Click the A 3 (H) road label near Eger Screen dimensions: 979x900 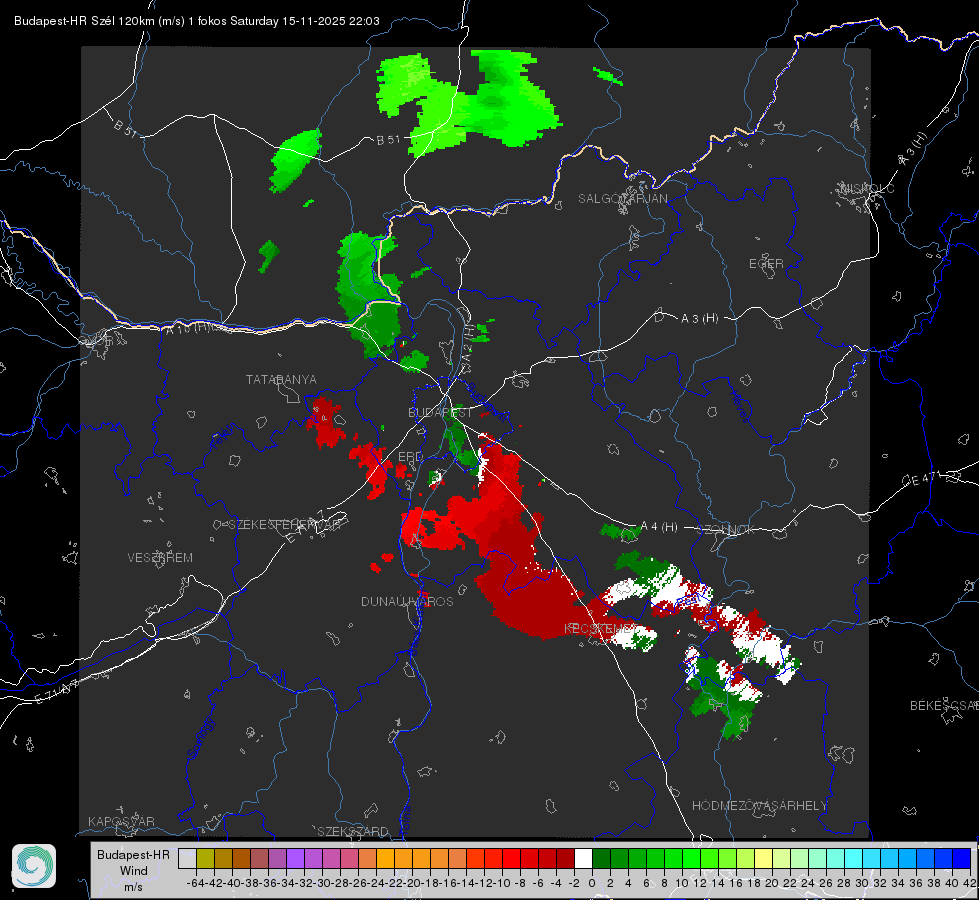699,319
